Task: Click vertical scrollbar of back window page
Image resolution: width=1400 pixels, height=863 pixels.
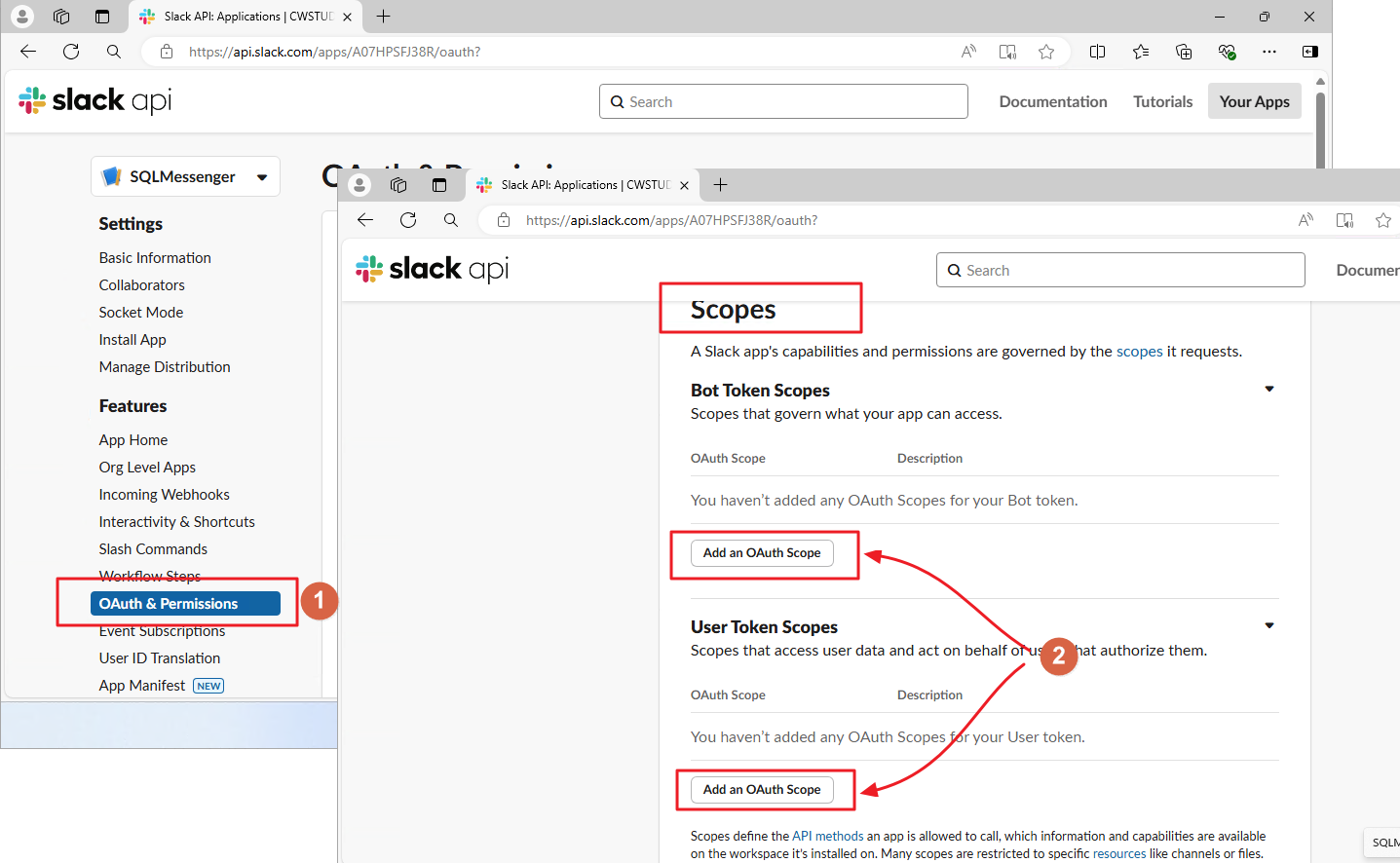Action: pos(1320,131)
